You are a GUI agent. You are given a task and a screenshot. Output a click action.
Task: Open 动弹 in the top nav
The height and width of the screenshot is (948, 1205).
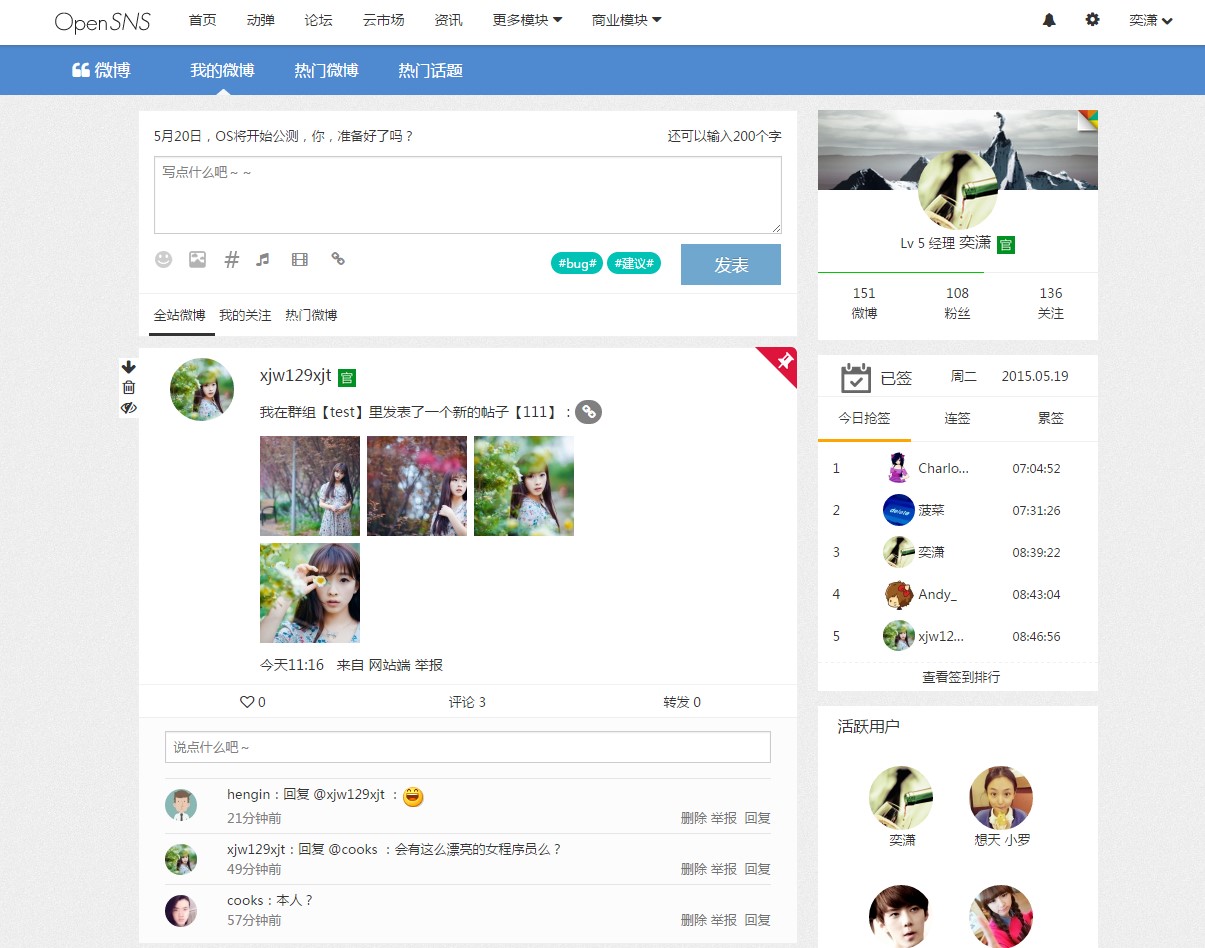[x=260, y=20]
